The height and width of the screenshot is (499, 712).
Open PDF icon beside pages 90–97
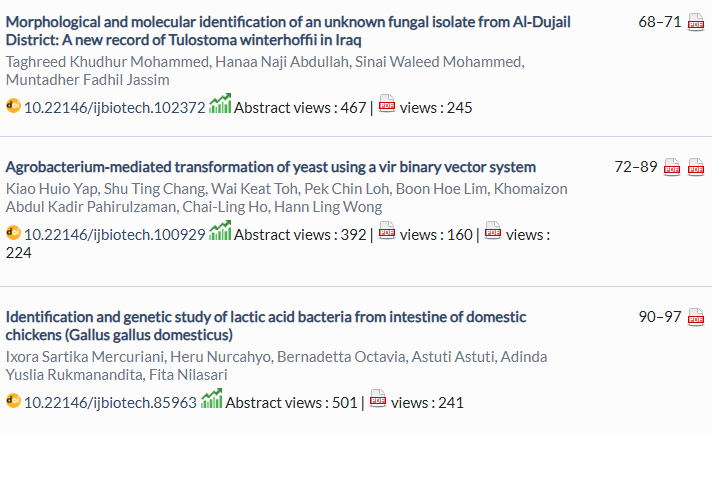696,317
